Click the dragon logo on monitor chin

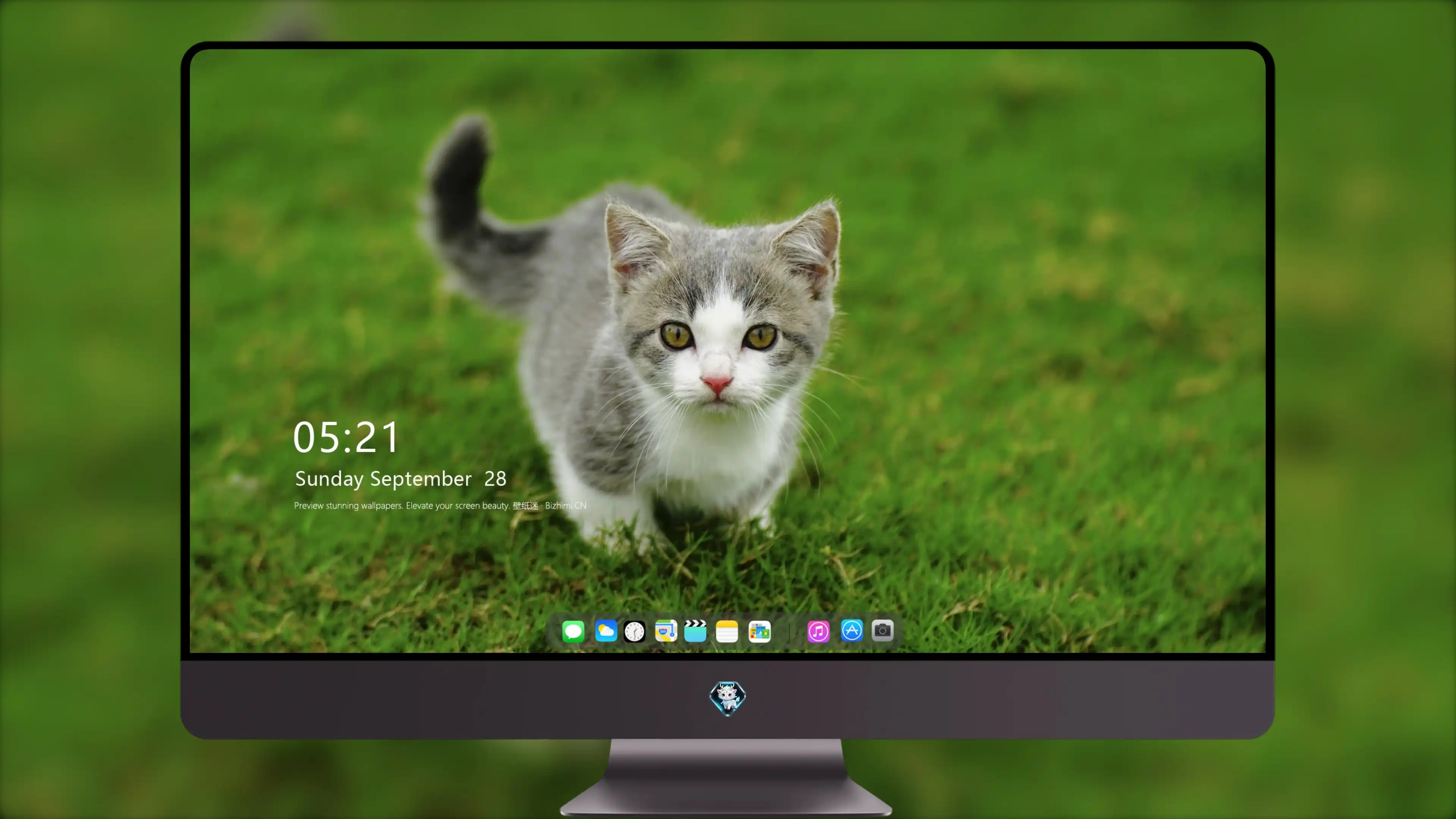pyautogui.click(x=728, y=698)
